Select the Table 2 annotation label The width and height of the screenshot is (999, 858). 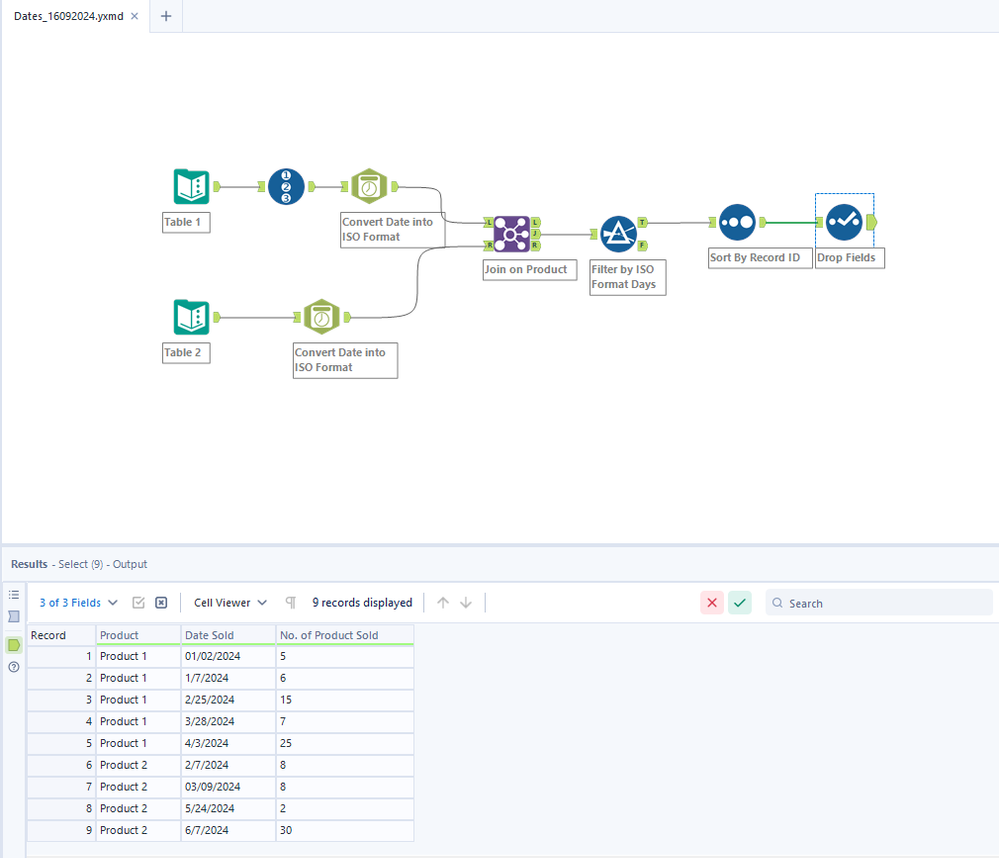[186, 353]
